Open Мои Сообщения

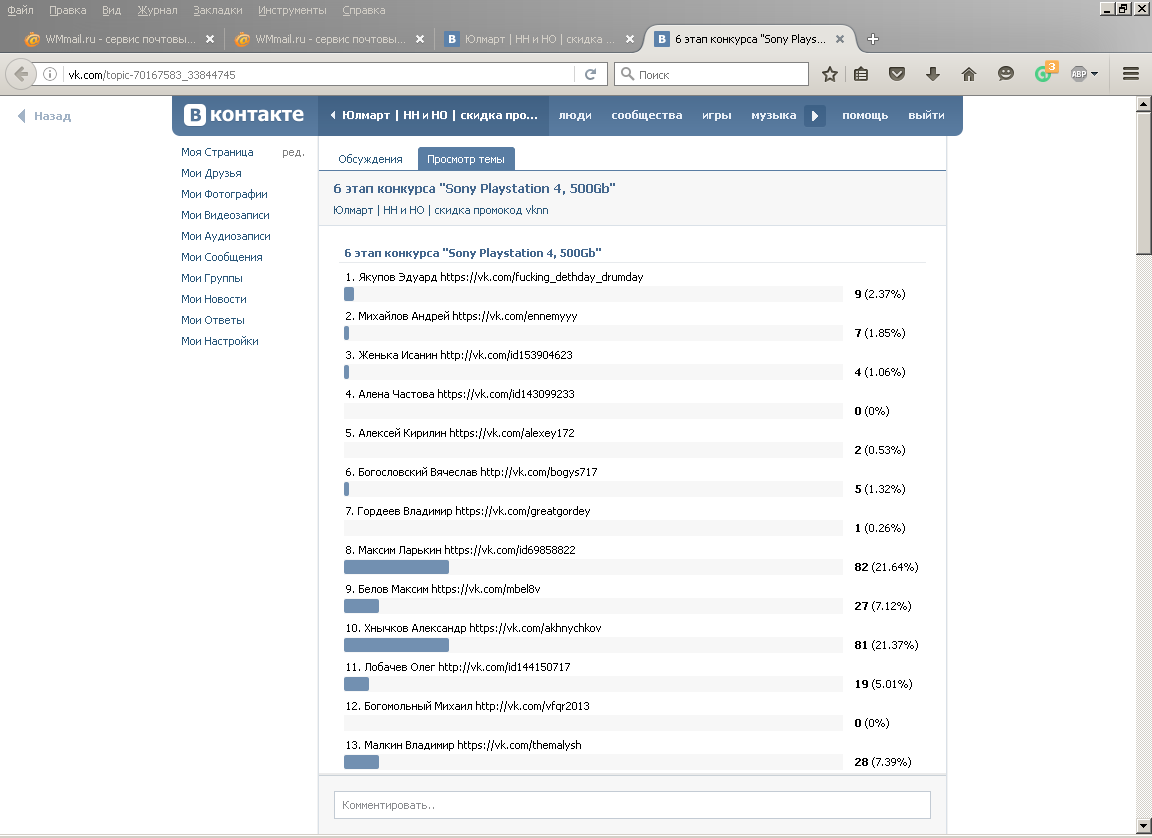(222, 257)
